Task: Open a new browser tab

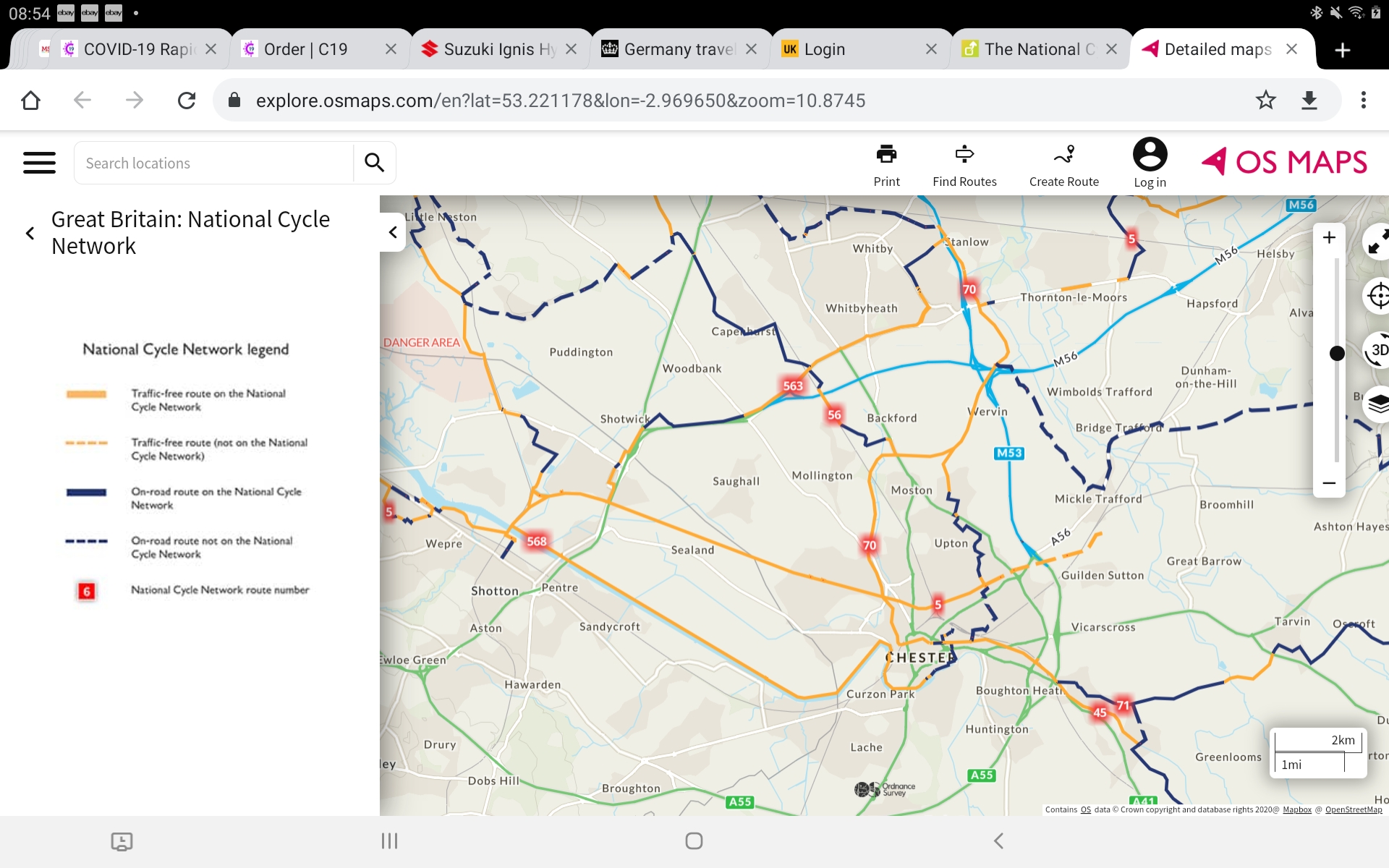Action: (1343, 50)
